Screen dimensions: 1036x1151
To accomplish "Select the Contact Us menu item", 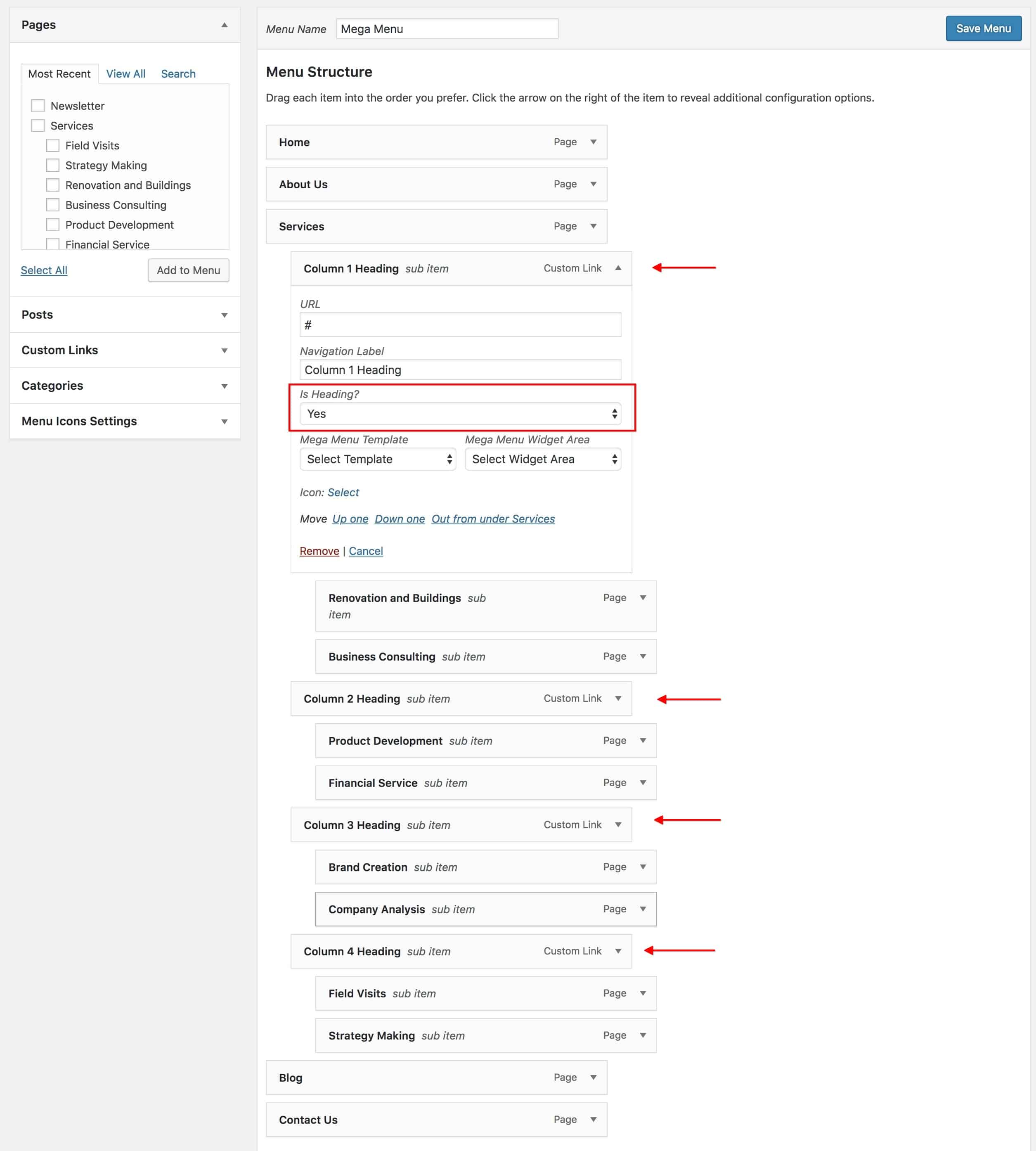I will pos(436,1120).
